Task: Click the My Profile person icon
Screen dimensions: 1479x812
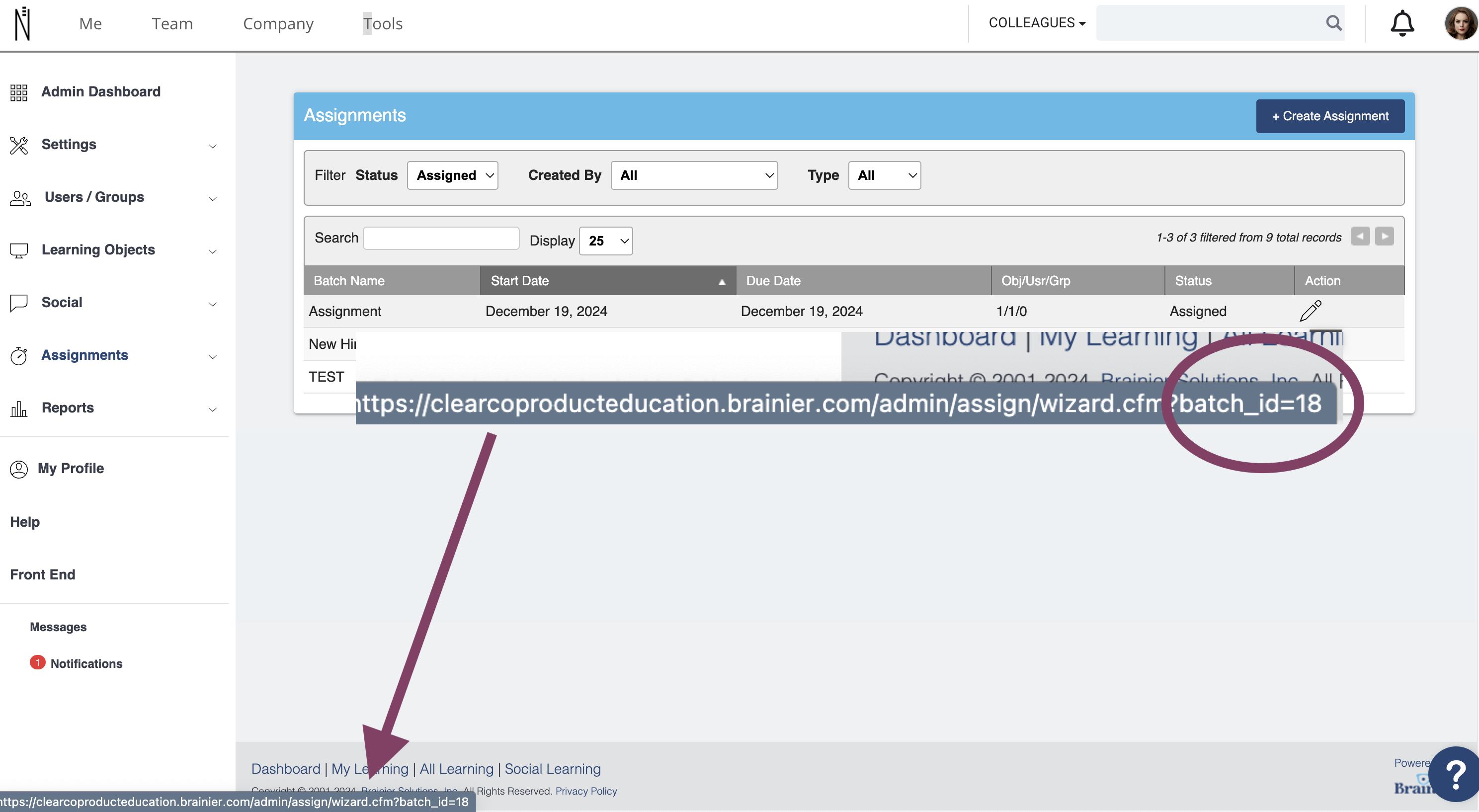Action: pos(19,469)
